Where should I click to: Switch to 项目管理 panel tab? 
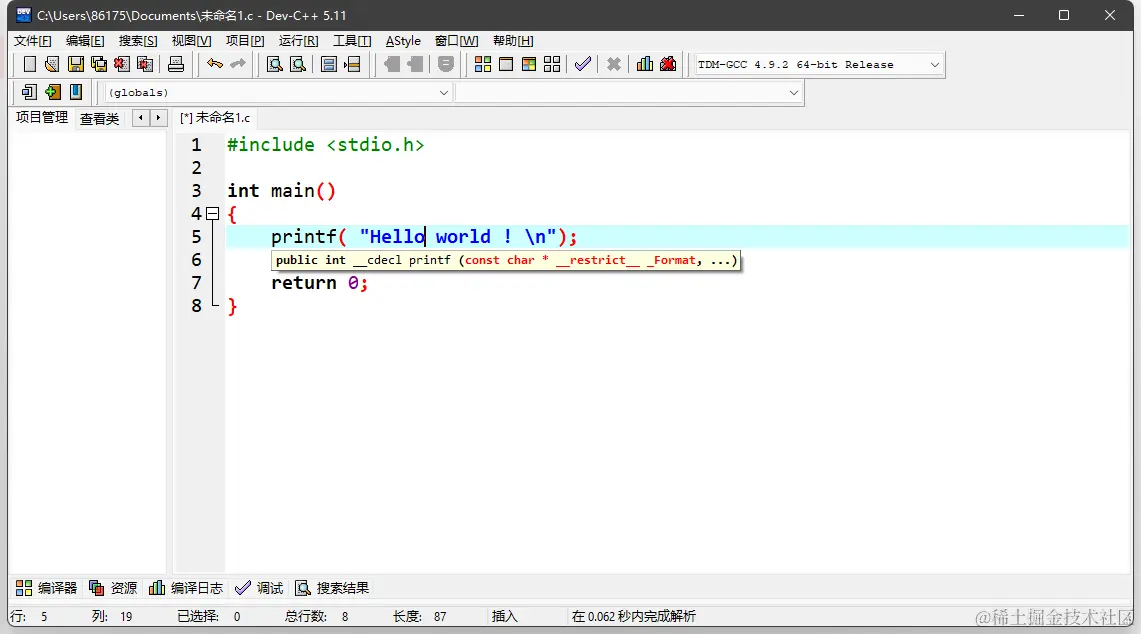click(42, 117)
